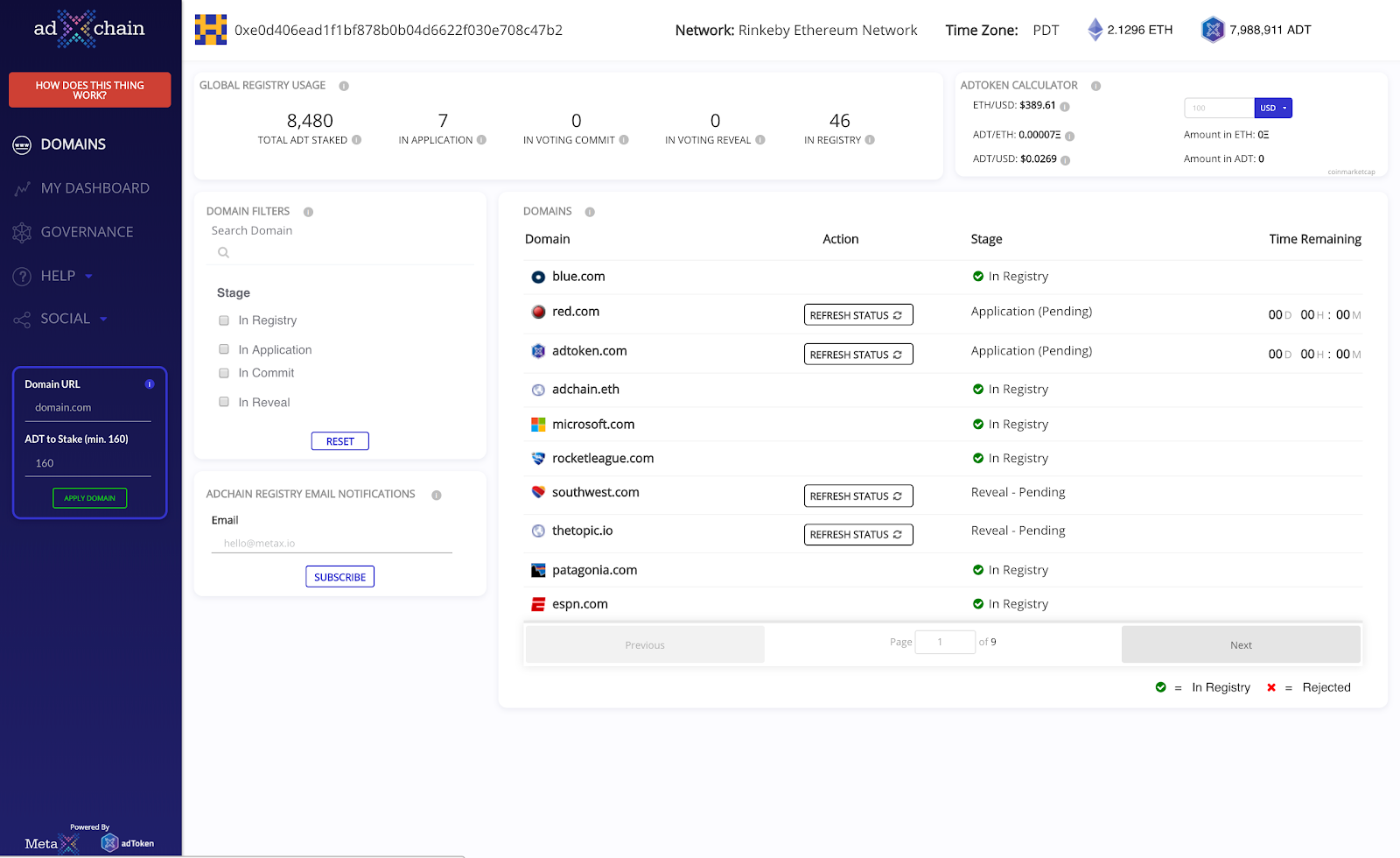Click info icon next to ADT/USD rate
The image size is (1400, 858).
1065,160
